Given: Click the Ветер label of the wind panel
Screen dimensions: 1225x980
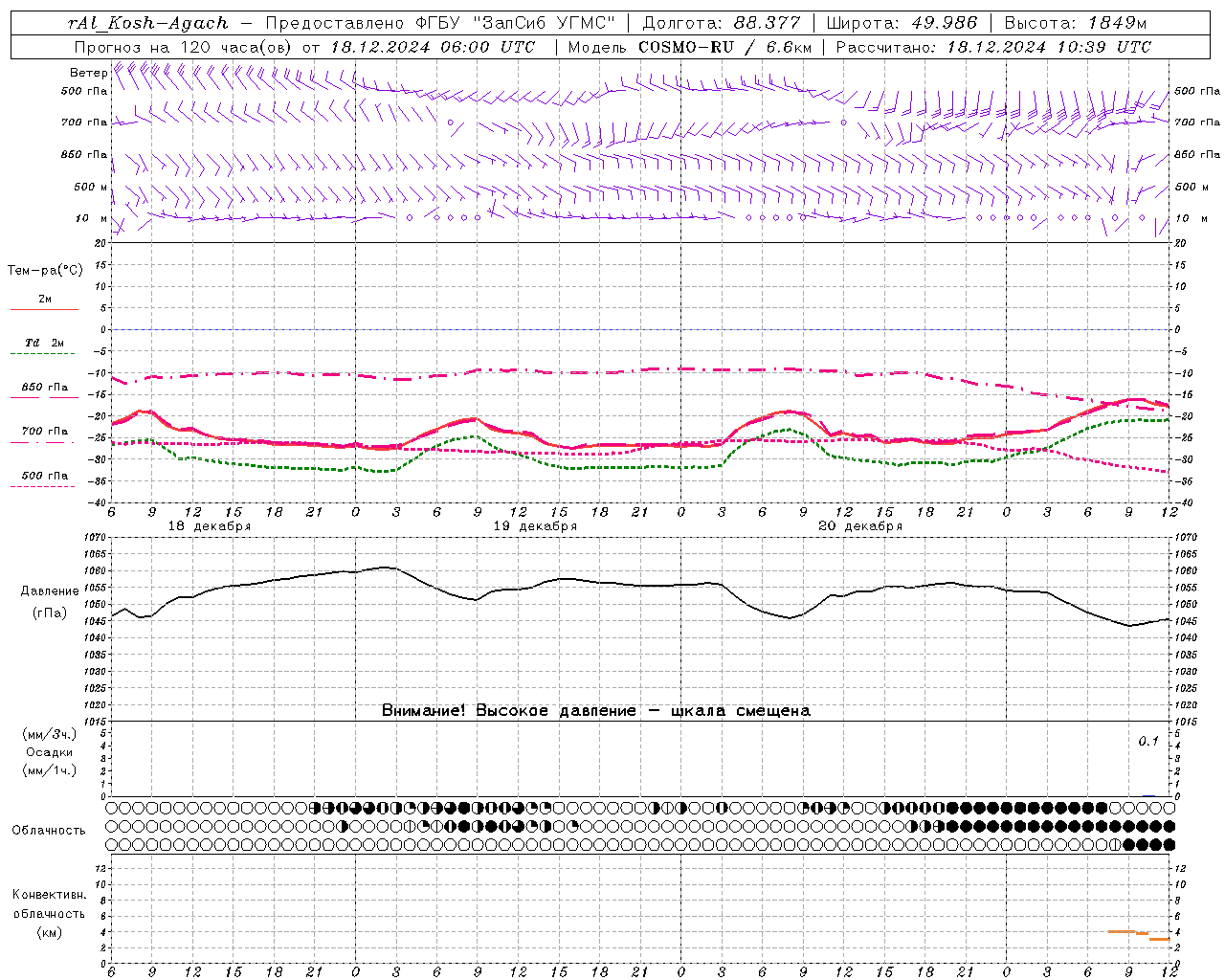Looking at the screenshot, I should click(88, 73).
